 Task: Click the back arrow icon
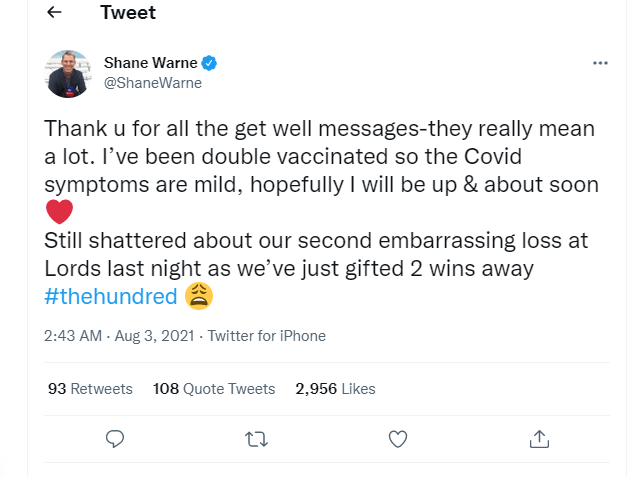(x=54, y=13)
